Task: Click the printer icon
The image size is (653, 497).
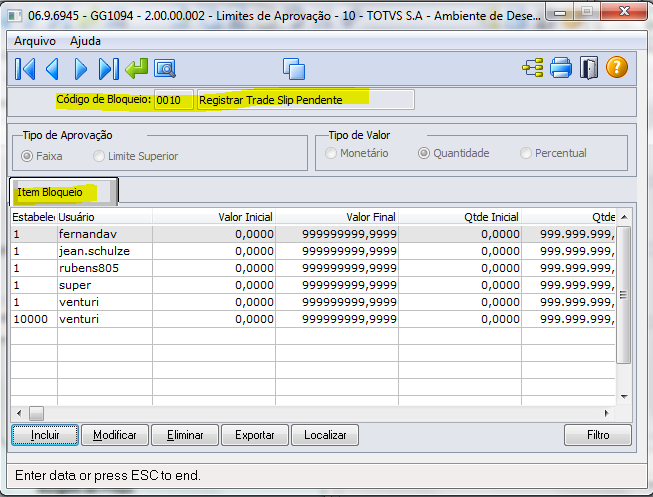Action: point(560,68)
